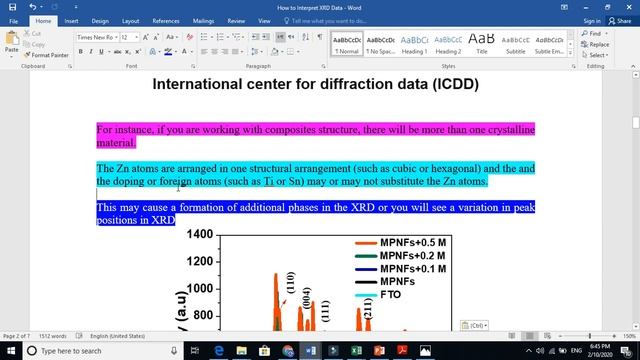The image size is (640, 360).
Task: Click the proofing errors icon in status bar
Action: click(x=79, y=336)
